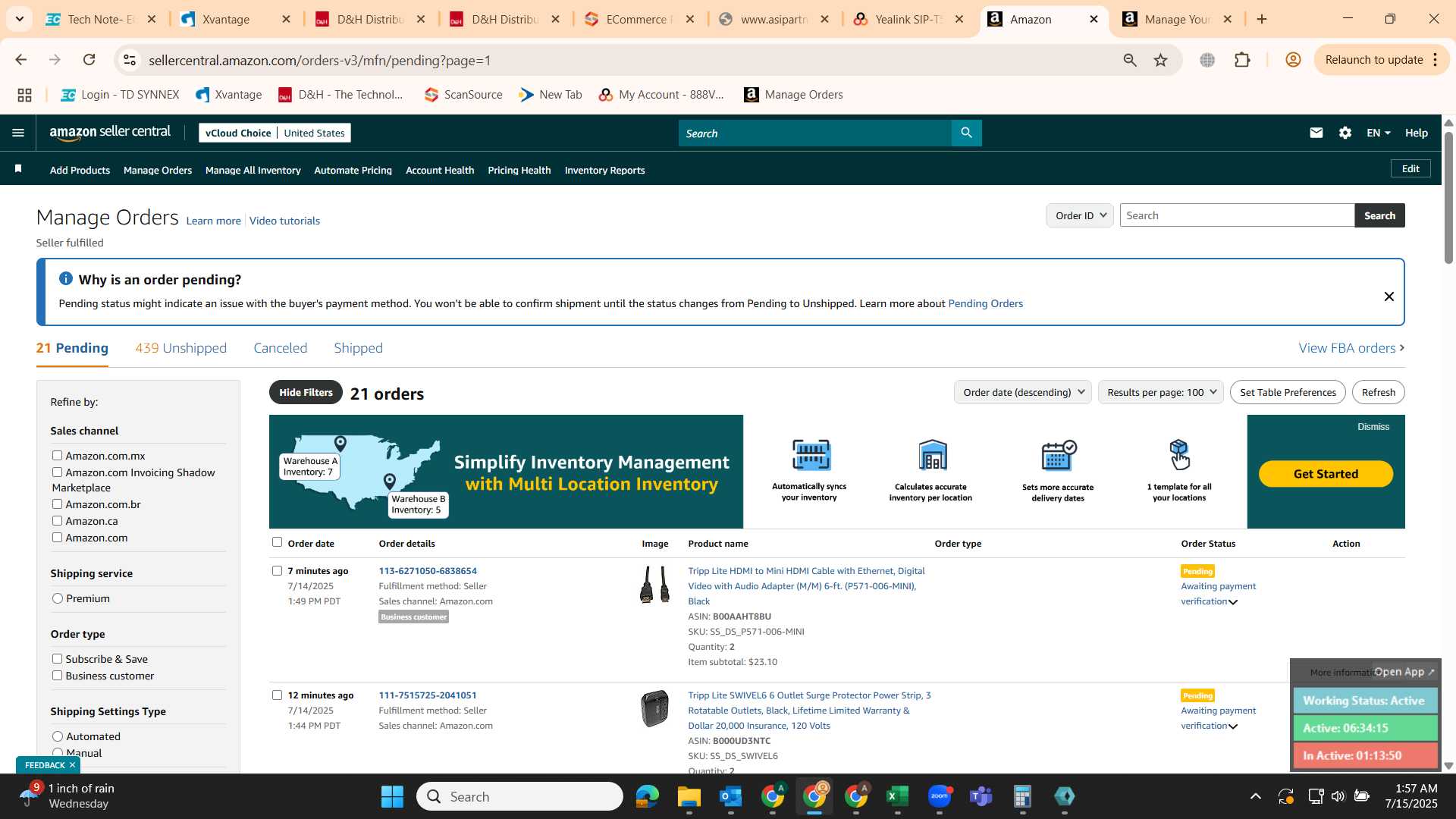Image resolution: width=1456 pixels, height=819 pixels.
Task: Click the HDMI cable product thumbnail
Action: 655,585
